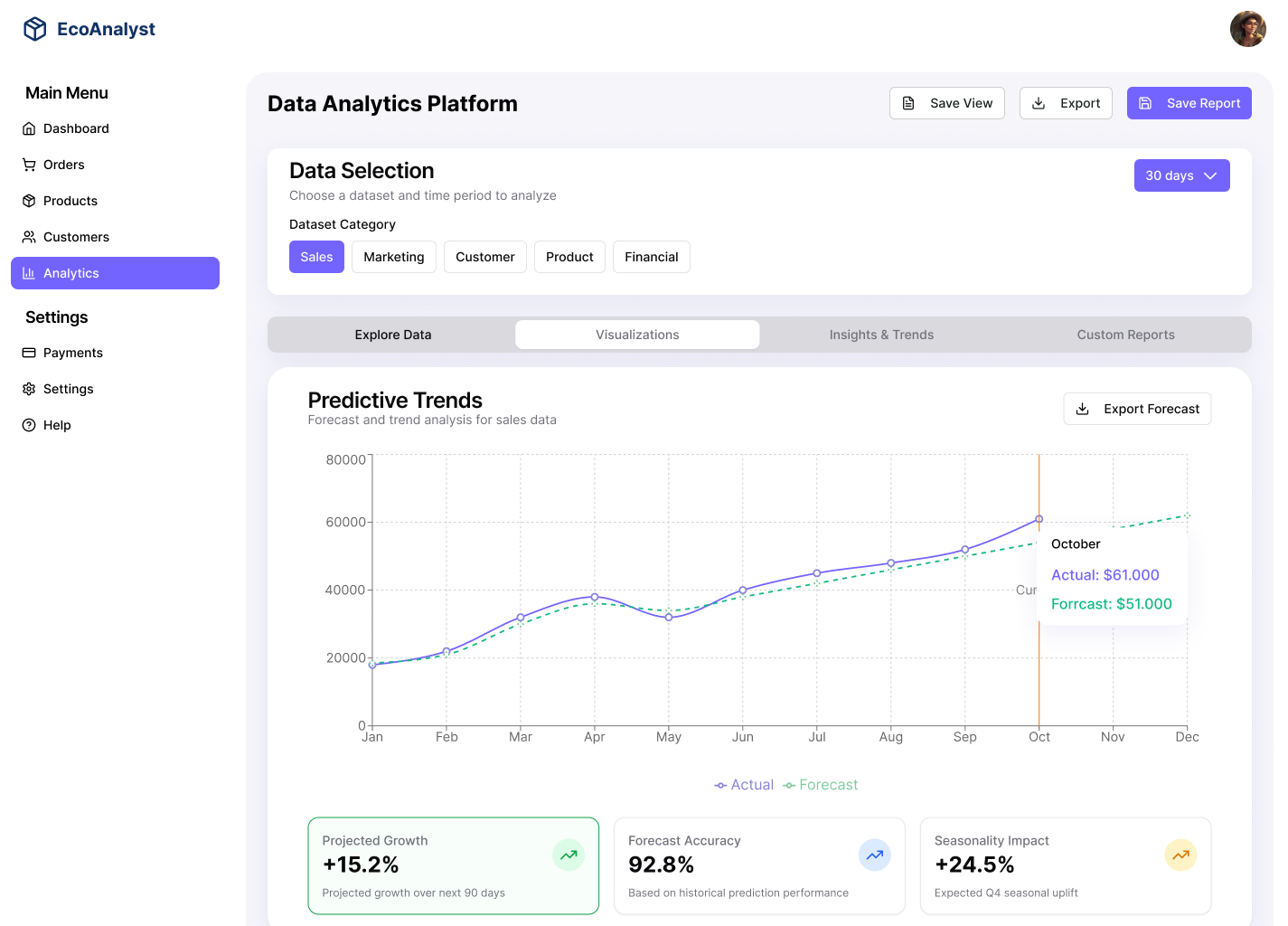This screenshot has width=1288, height=926.
Task: Open the Dashboard from the sidebar
Action: pyautogui.click(x=29, y=128)
